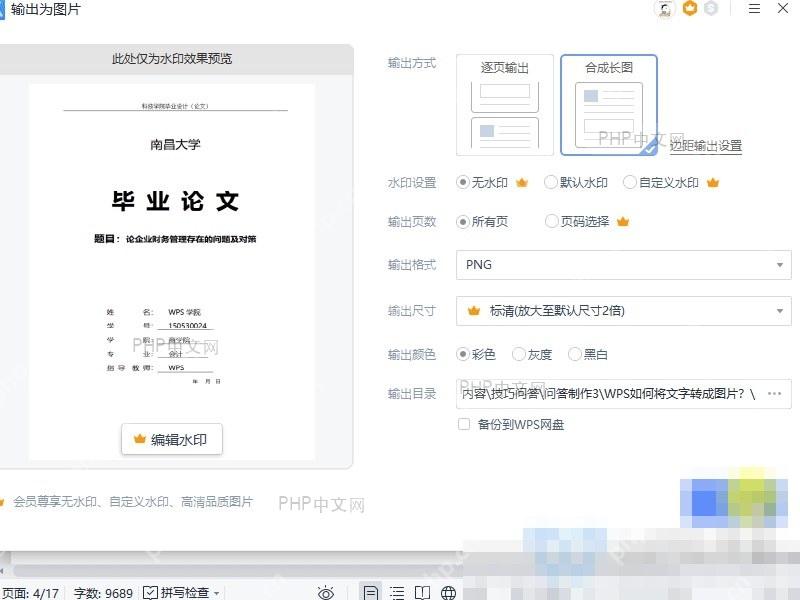
Task: Toggle 拼写检查 in the status bar
Action: pyautogui.click(x=176, y=592)
